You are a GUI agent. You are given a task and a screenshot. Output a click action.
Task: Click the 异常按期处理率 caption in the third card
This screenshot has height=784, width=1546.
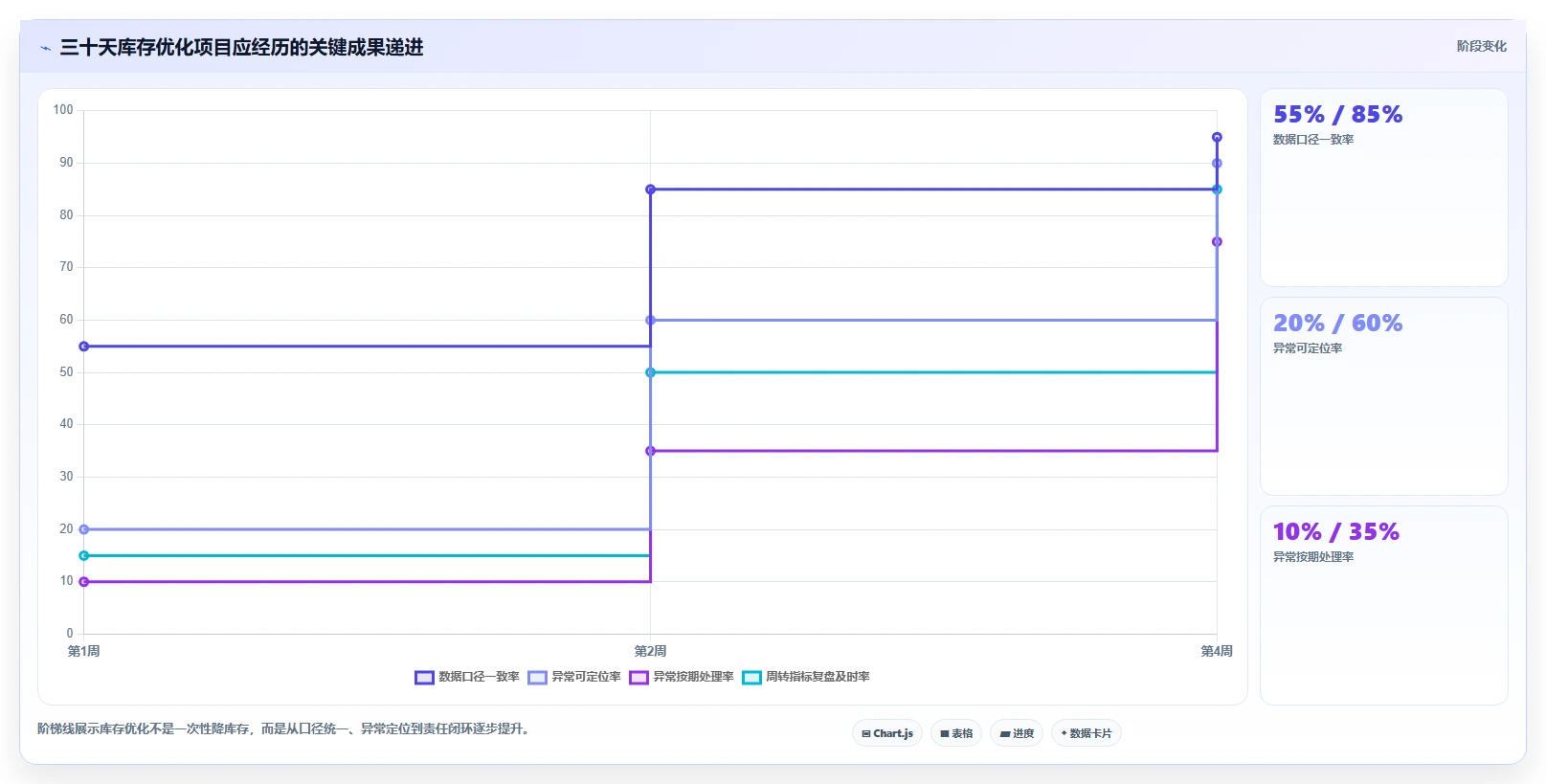pyautogui.click(x=1313, y=557)
